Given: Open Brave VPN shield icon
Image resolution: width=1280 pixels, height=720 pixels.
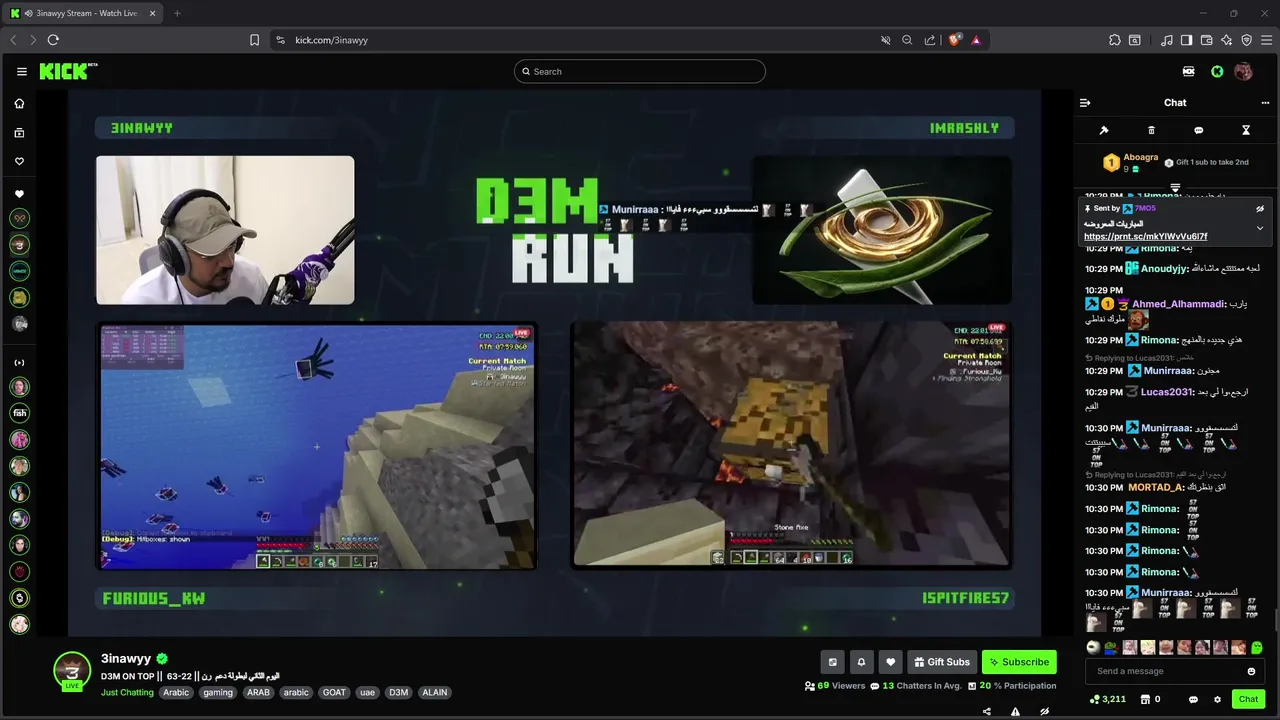Looking at the screenshot, I should click(1246, 40).
